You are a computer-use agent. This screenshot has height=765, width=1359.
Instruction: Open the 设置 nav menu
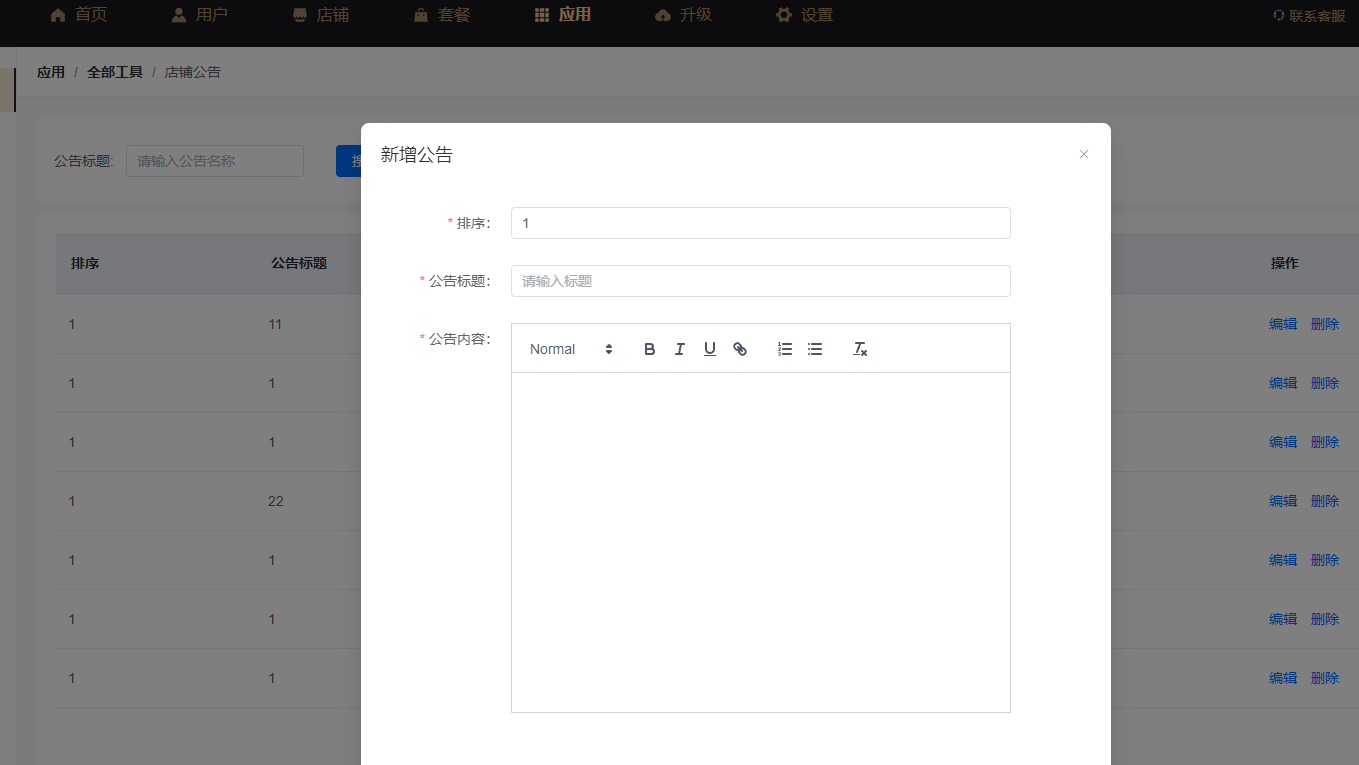(x=804, y=15)
